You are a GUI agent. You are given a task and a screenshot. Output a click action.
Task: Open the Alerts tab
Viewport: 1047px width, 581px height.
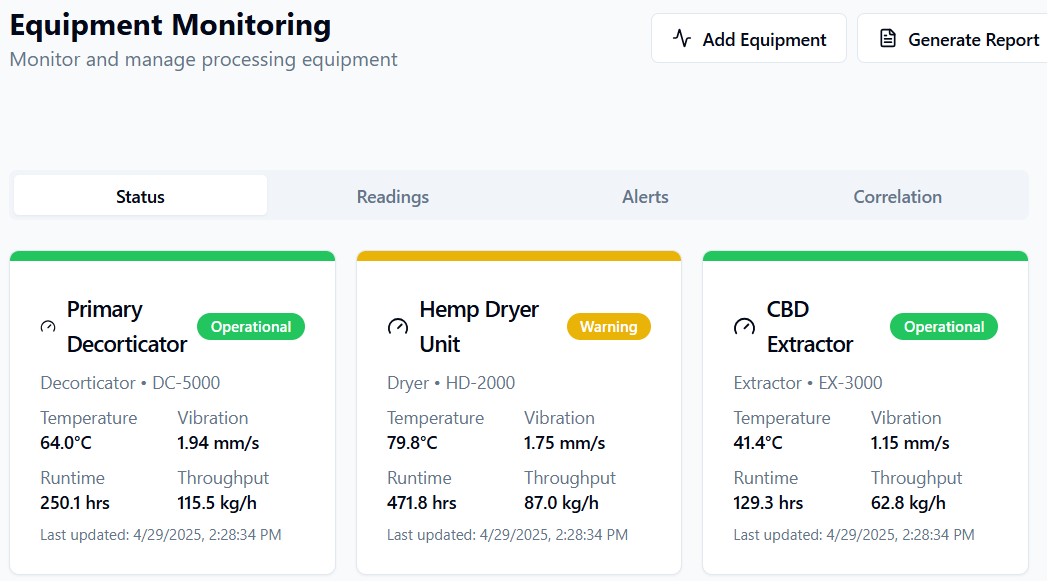(645, 196)
